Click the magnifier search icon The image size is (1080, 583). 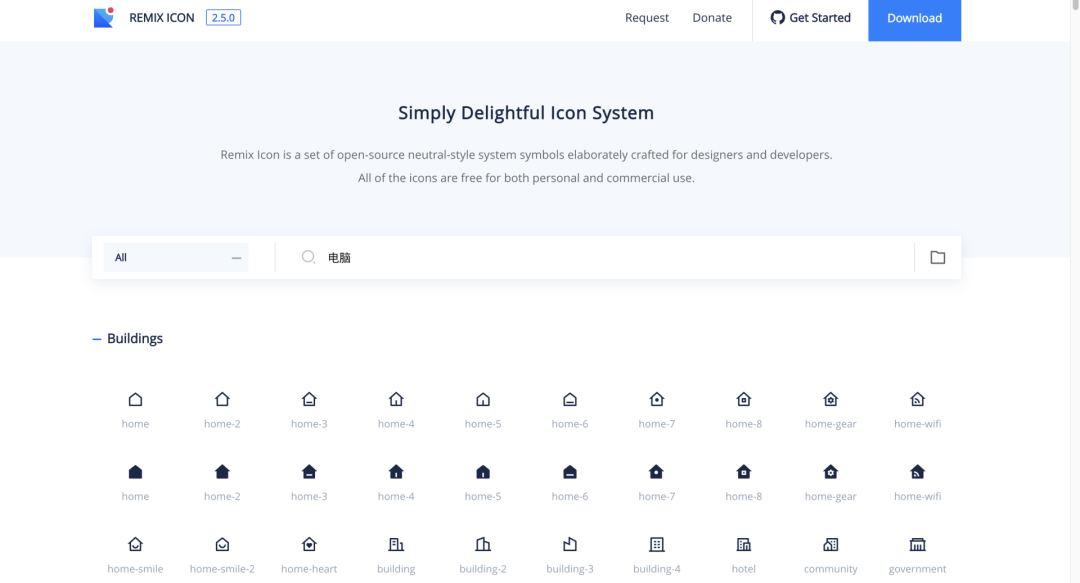click(x=309, y=257)
